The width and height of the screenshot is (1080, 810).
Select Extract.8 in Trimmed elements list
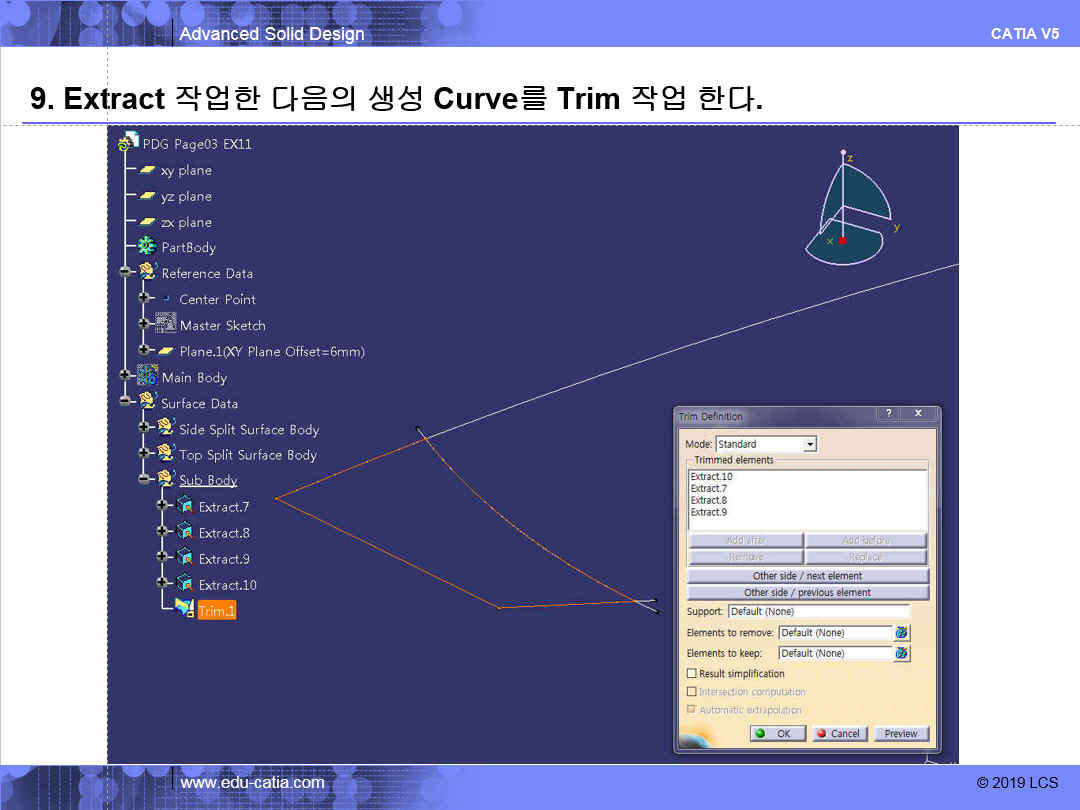coord(709,500)
